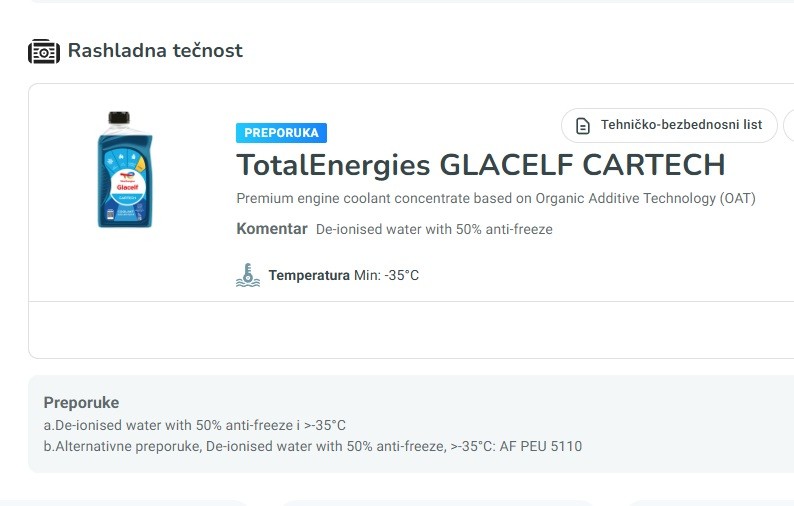Click the Glacelf coolant bottle image
Image resolution: width=794 pixels, height=506 pixels.
click(125, 170)
